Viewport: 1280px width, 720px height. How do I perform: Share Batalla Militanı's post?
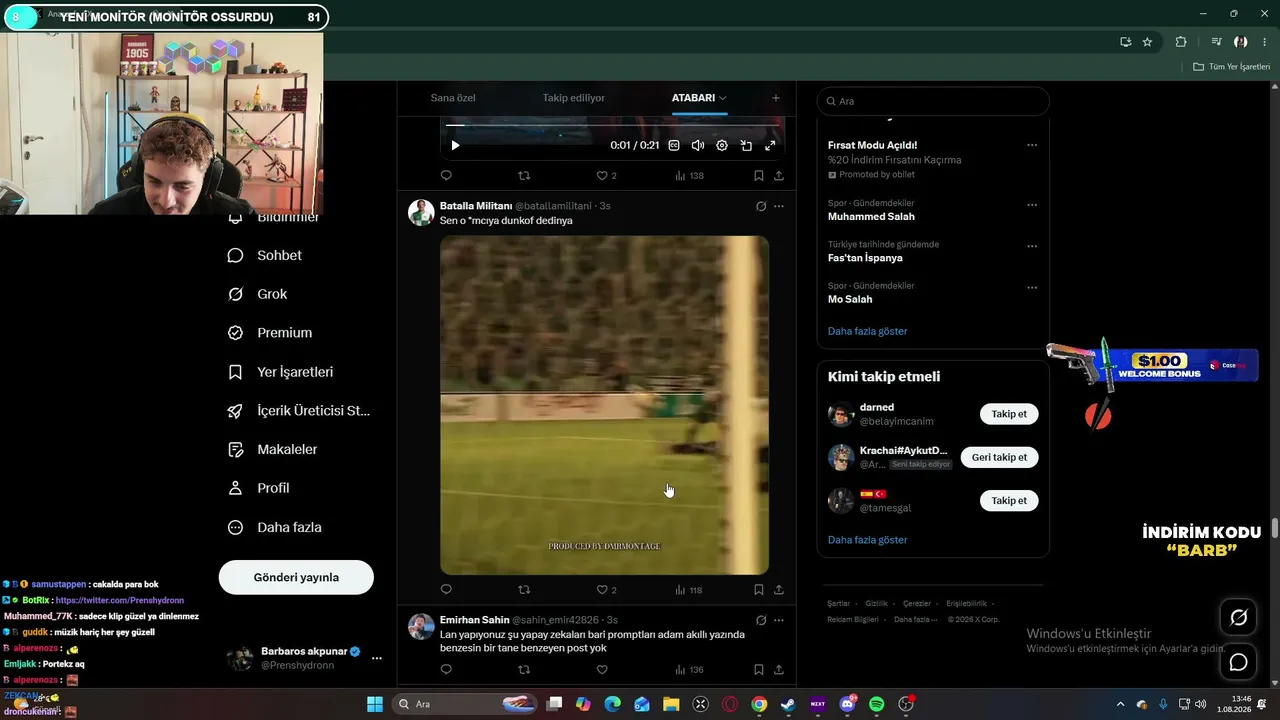779,590
